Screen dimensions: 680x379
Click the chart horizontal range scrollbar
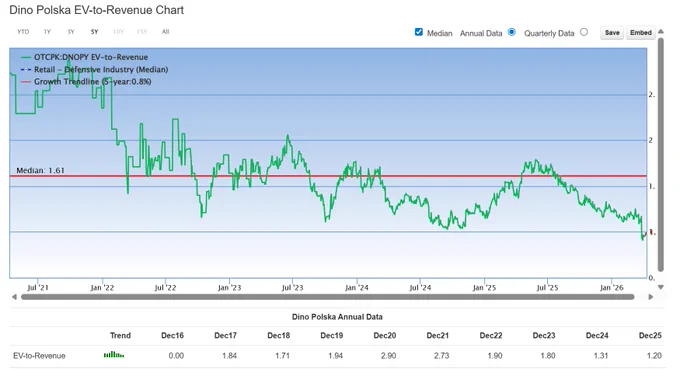(327, 297)
